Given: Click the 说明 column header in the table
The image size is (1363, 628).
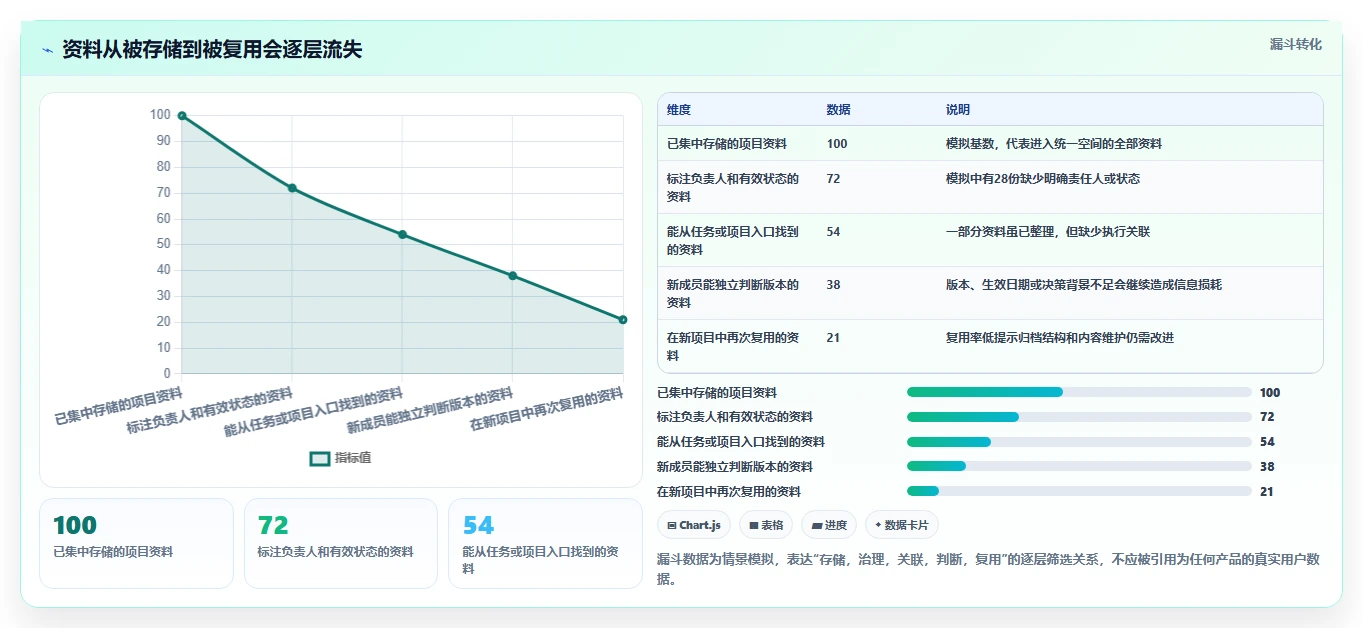Looking at the screenshot, I should coord(958,110).
